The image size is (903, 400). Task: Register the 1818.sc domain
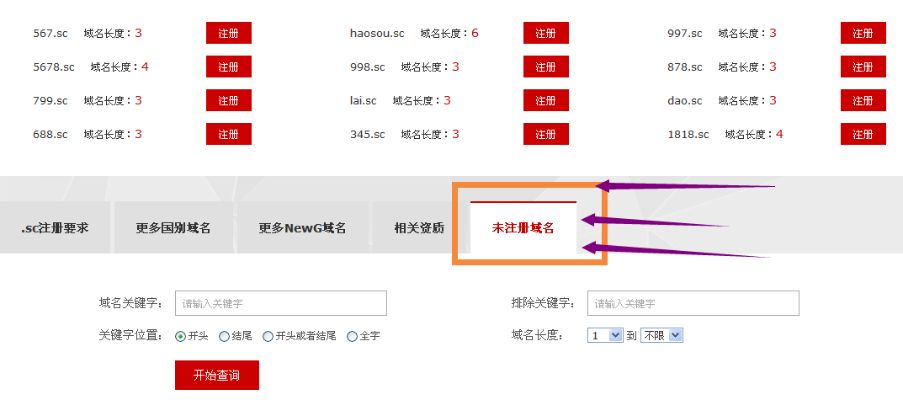[863, 134]
